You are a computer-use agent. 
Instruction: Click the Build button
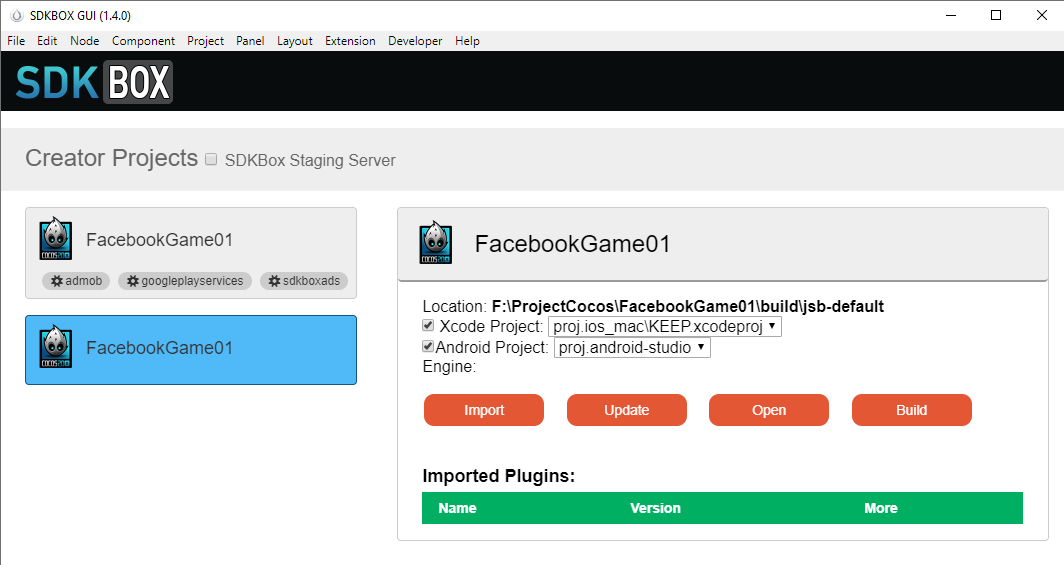[911, 410]
